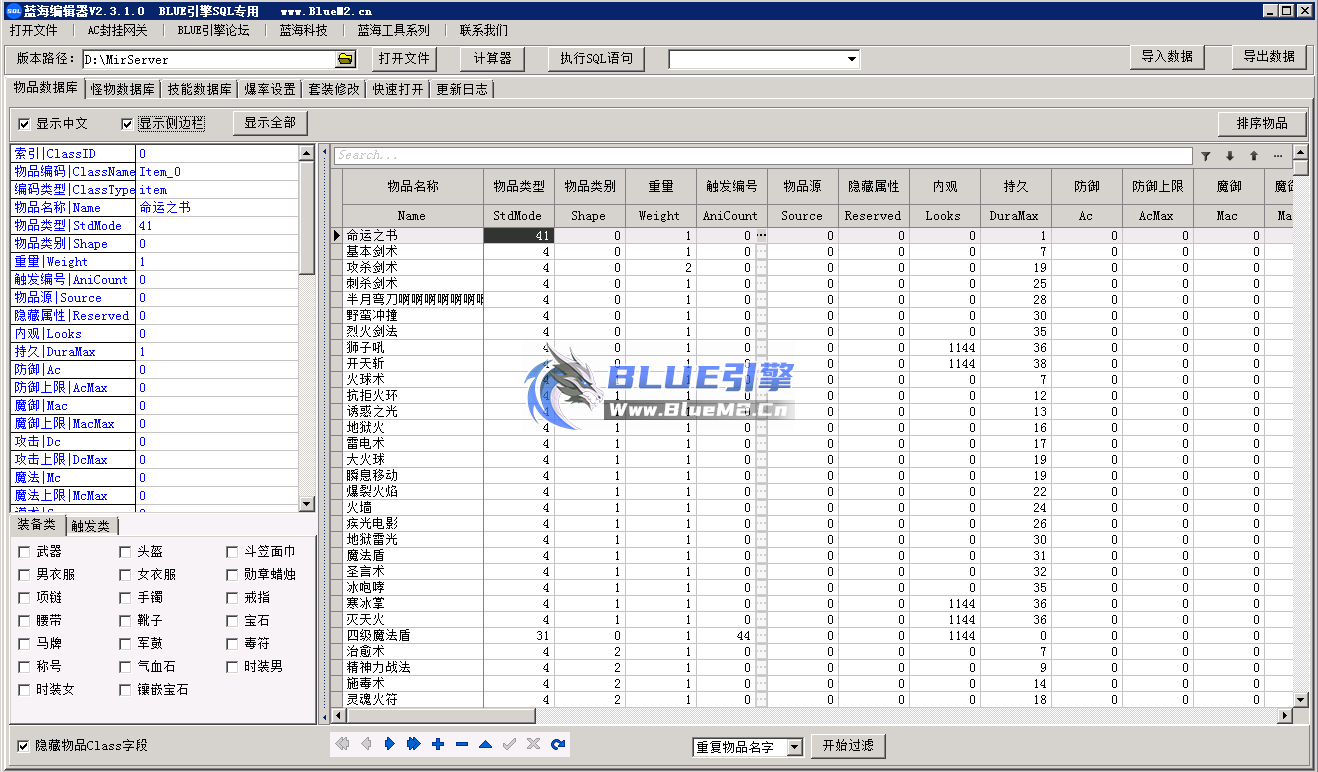Check the 镶嵌宝石 filter box
The height and width of the screenshot is (772, 1318).
[x=125, y=690]
